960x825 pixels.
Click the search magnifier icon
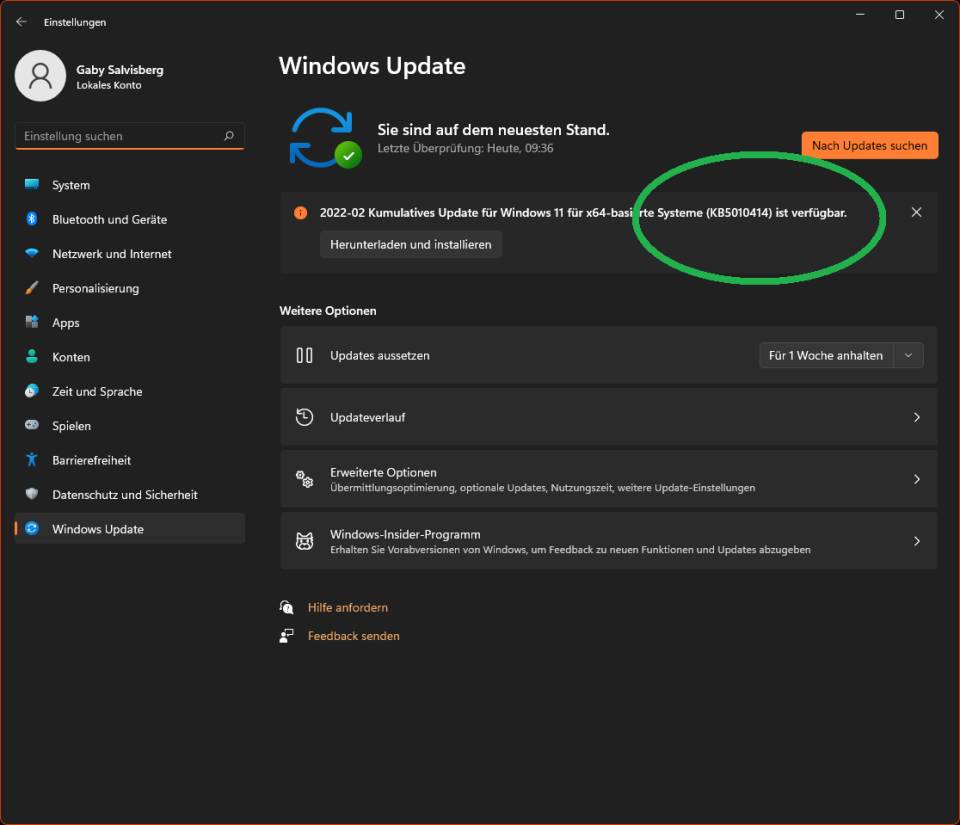point(229,136)
